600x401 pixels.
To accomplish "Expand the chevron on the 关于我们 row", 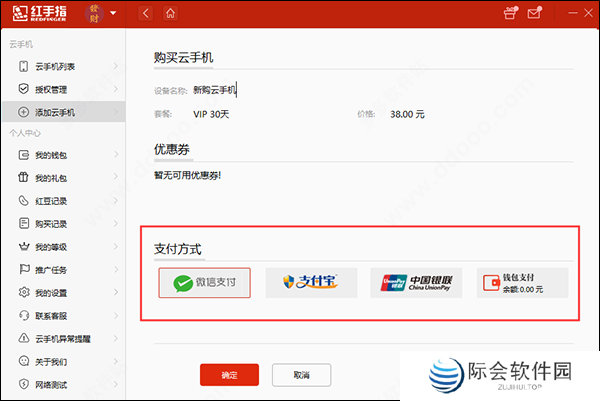I will 116,361.
